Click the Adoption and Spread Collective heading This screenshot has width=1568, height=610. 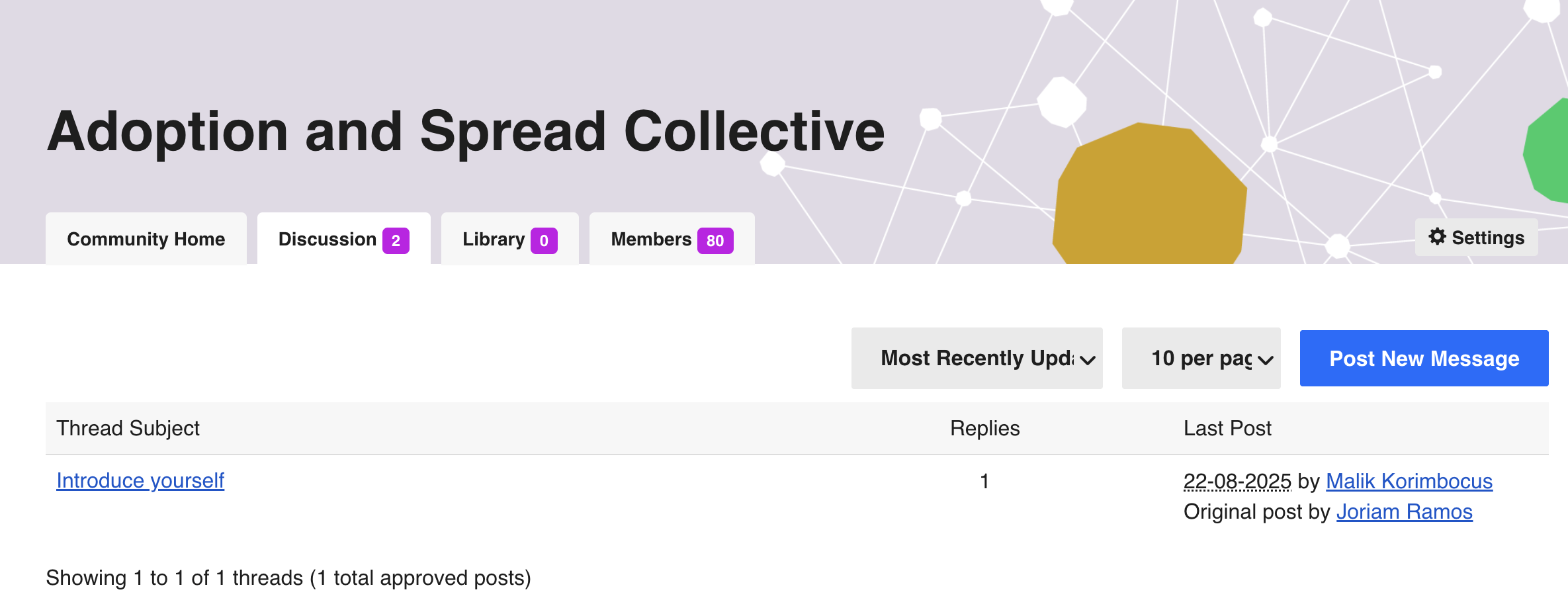(x=466, y=132)
